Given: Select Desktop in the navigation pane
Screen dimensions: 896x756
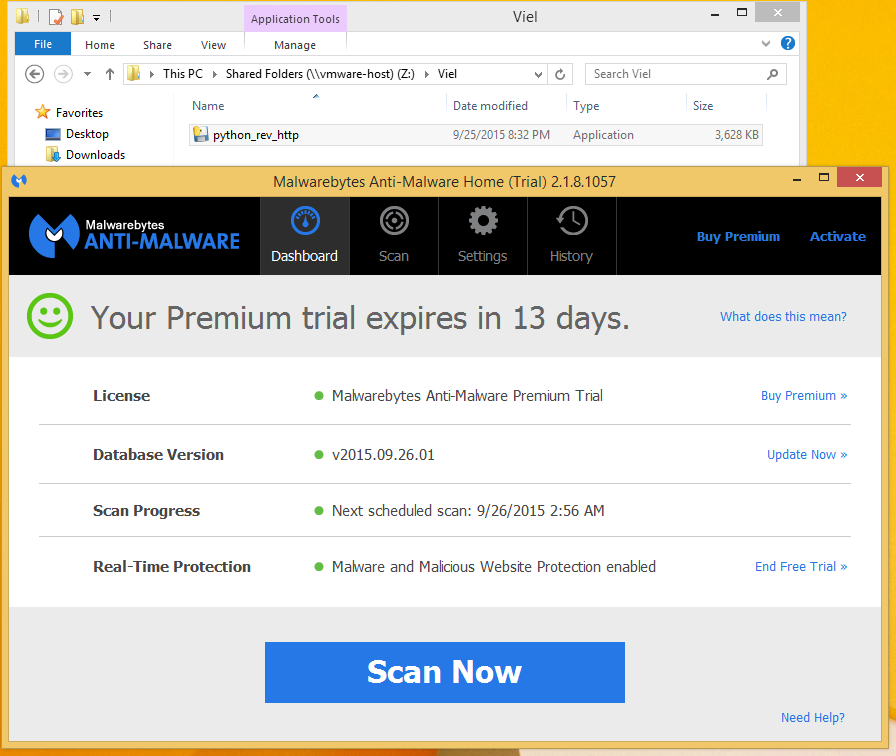Looking at the screenshot, I should pos(87,134).
